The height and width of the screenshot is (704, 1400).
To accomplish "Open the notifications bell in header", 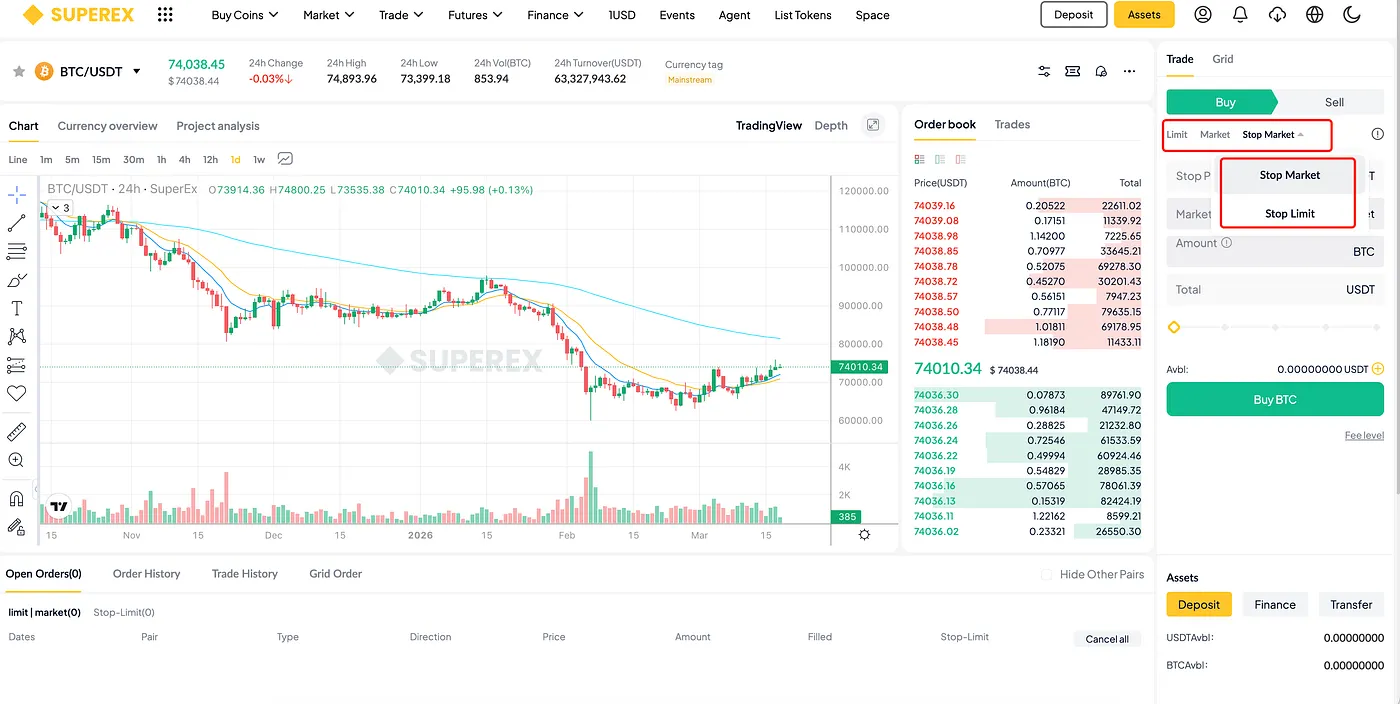I will pos(1240,15).
